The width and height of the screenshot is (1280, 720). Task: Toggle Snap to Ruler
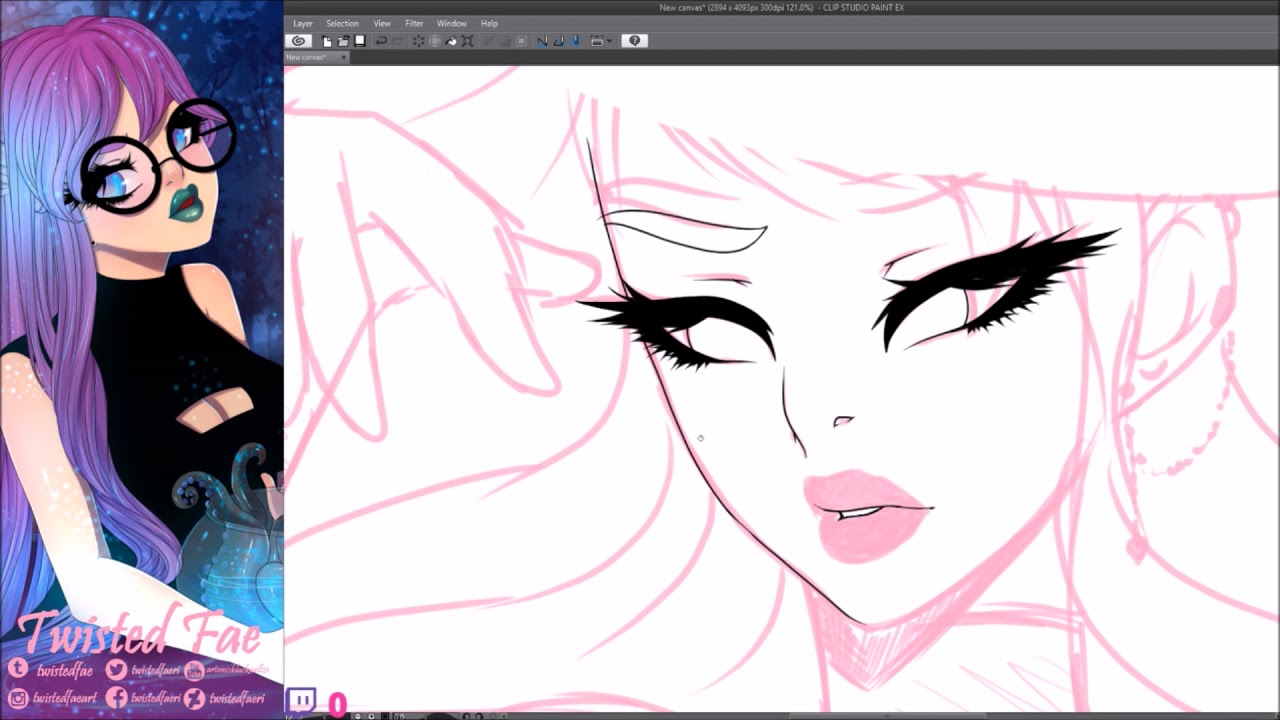(542, 41)
